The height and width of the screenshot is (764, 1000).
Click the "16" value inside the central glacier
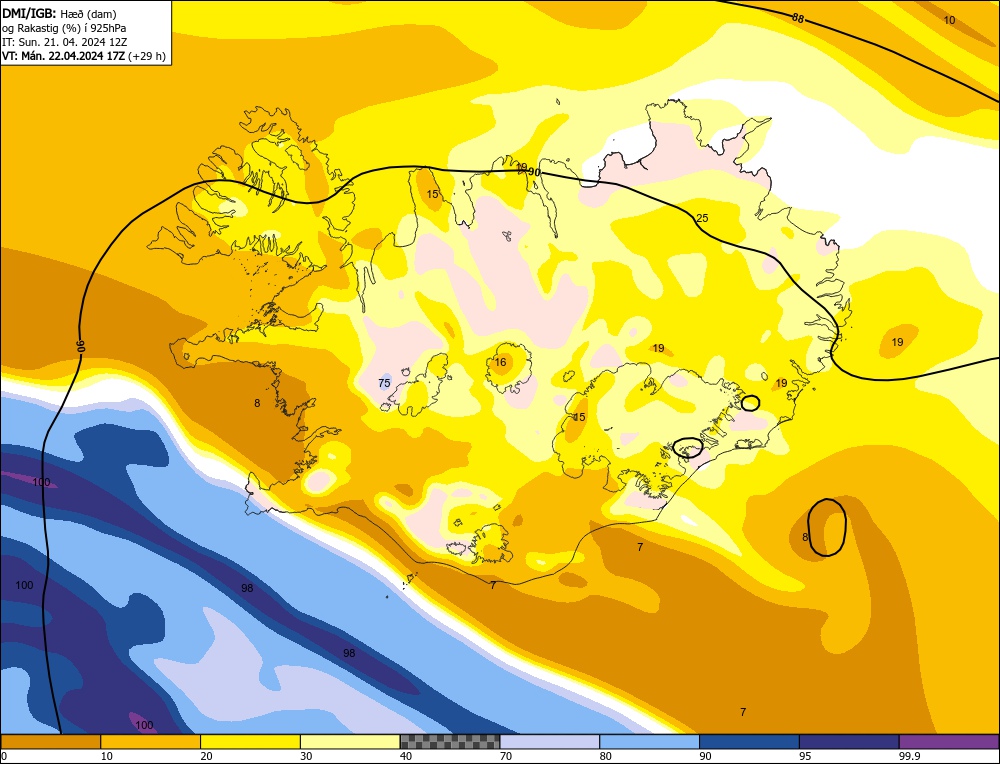coord(501,362)
